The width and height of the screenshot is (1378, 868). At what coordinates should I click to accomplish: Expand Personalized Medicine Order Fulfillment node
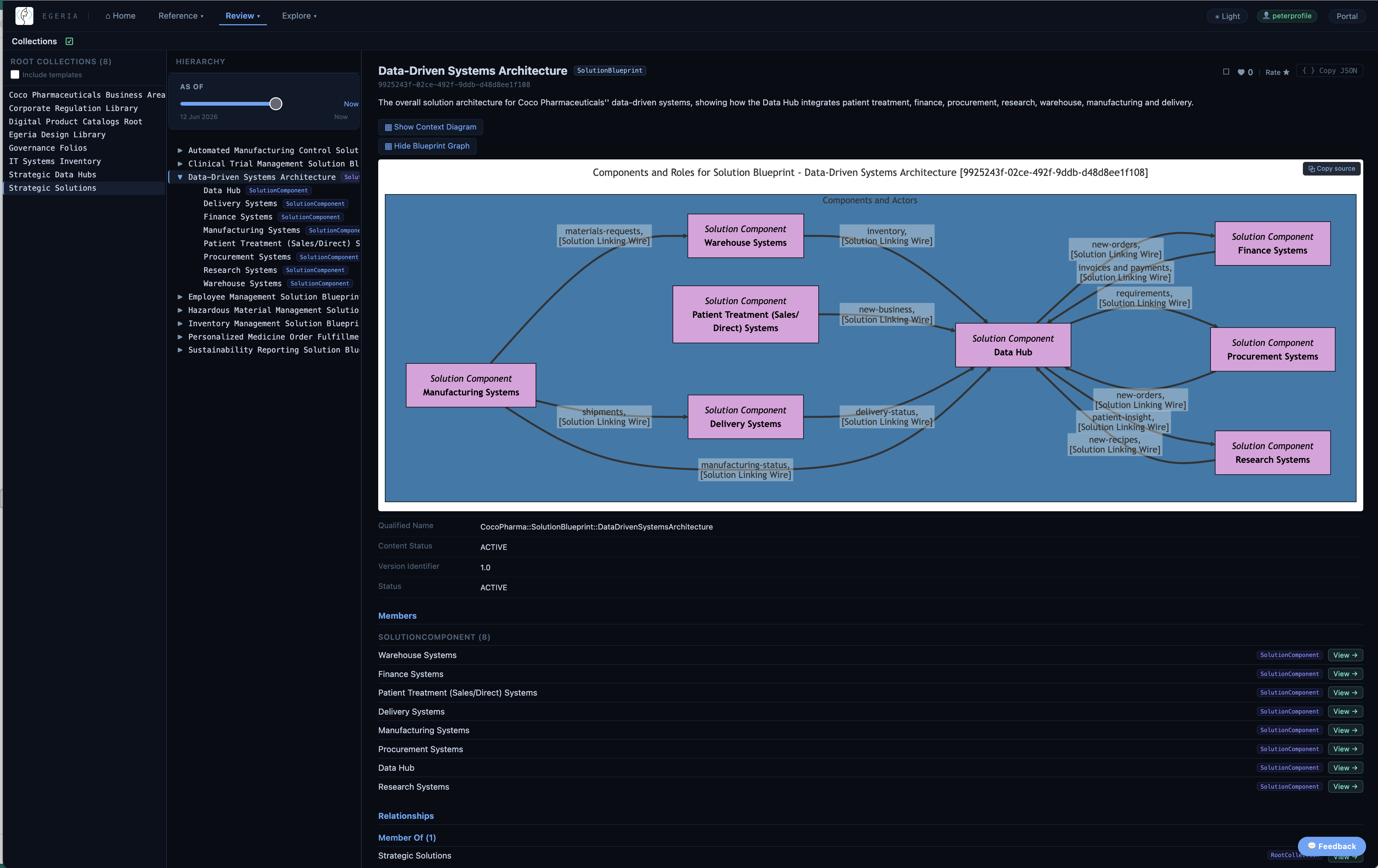coord(180,336)
